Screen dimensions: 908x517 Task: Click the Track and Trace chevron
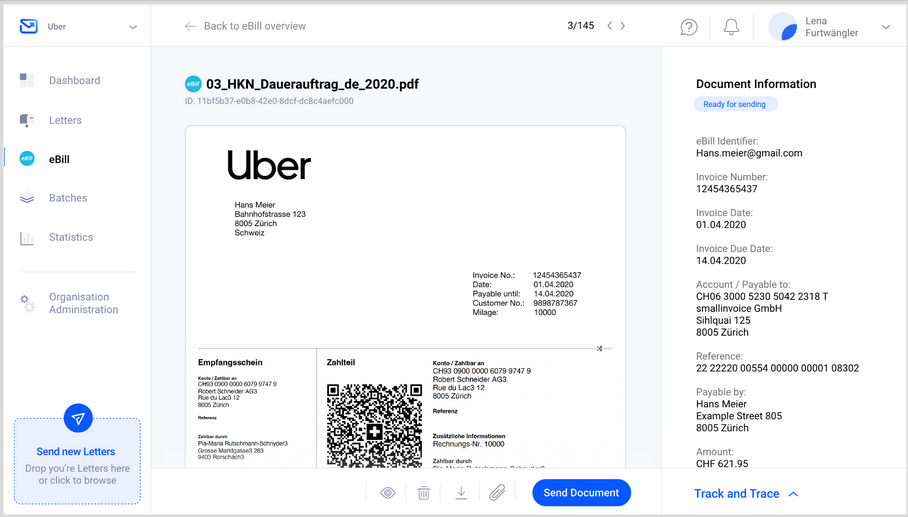(x=793, y=494)
